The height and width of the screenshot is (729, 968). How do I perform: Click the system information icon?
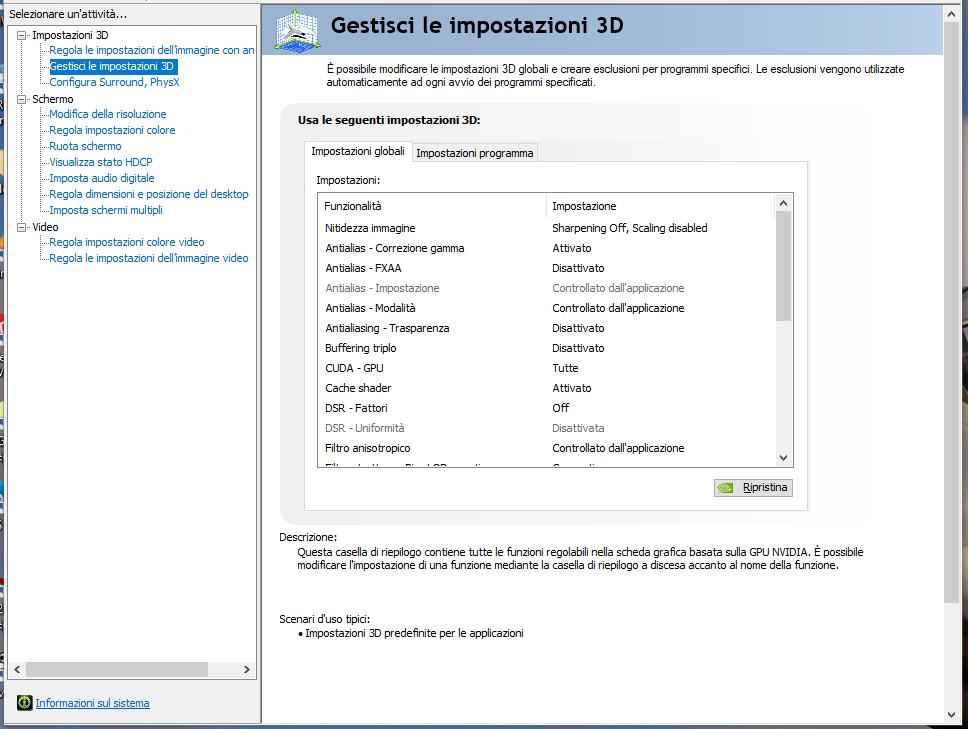click(x=25, y=703)
